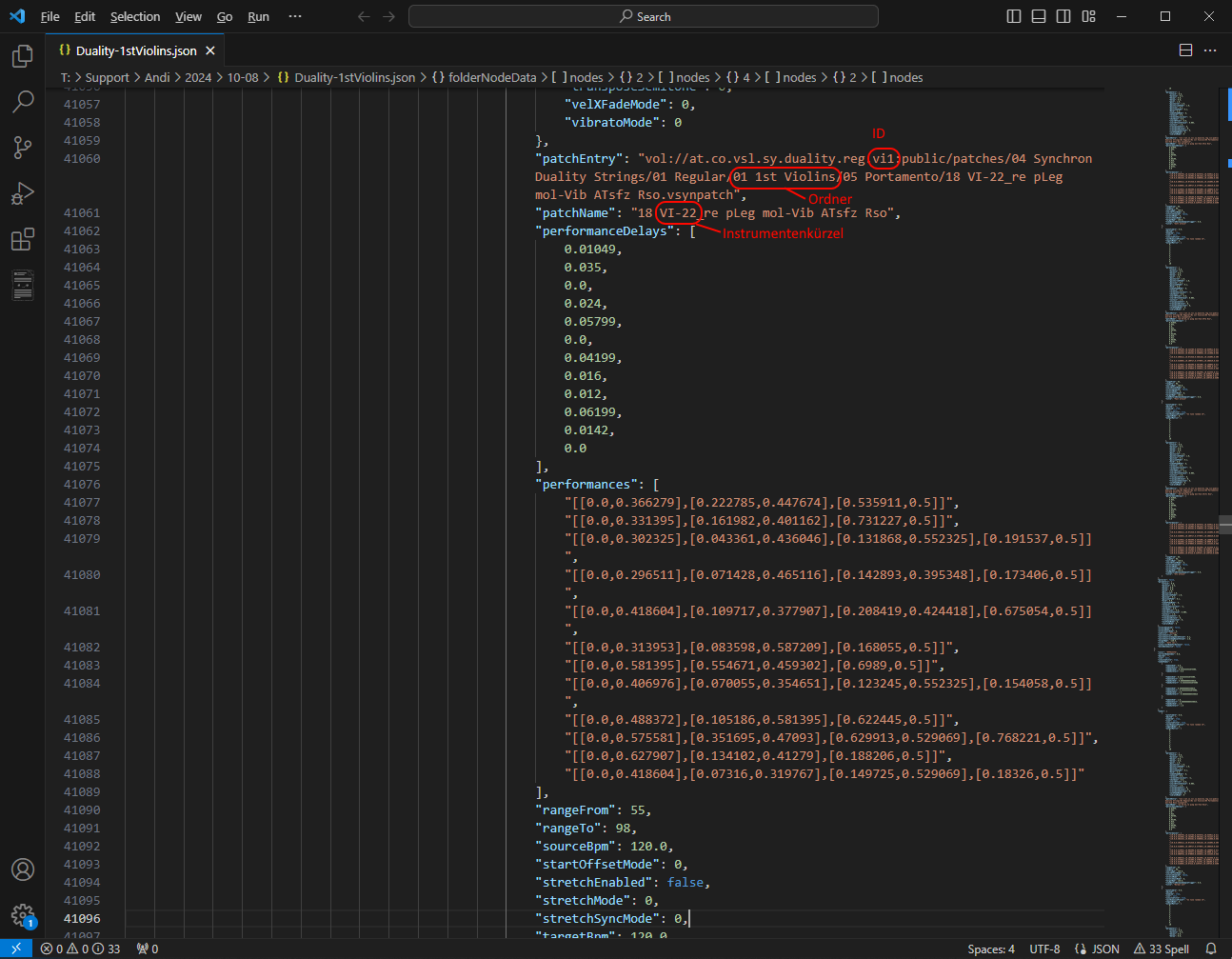Expand the Support breadcrumb
The height and width of the screenshot is (959, 1232).
pyautogui.click(x=108, y=77)
